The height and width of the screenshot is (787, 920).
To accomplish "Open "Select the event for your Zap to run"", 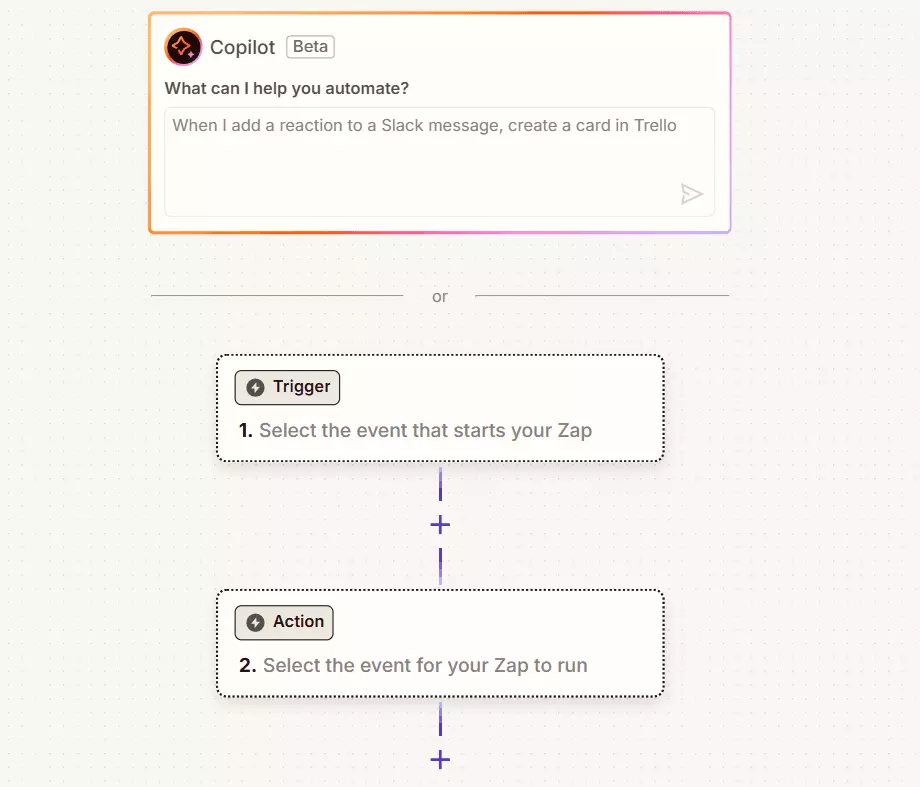I will pos(425,665).
